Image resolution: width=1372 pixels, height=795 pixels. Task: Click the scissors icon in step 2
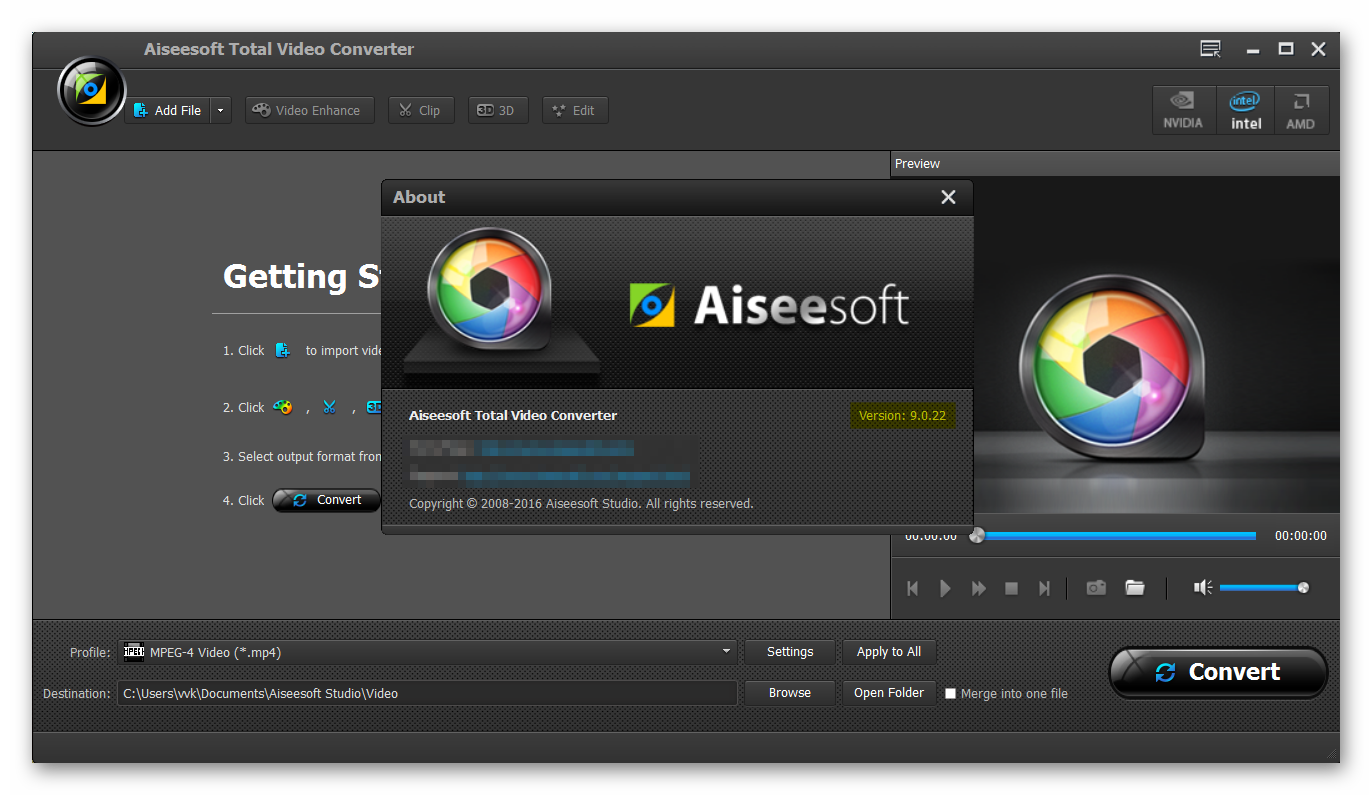pyautogui.click(x=329, y=407)
